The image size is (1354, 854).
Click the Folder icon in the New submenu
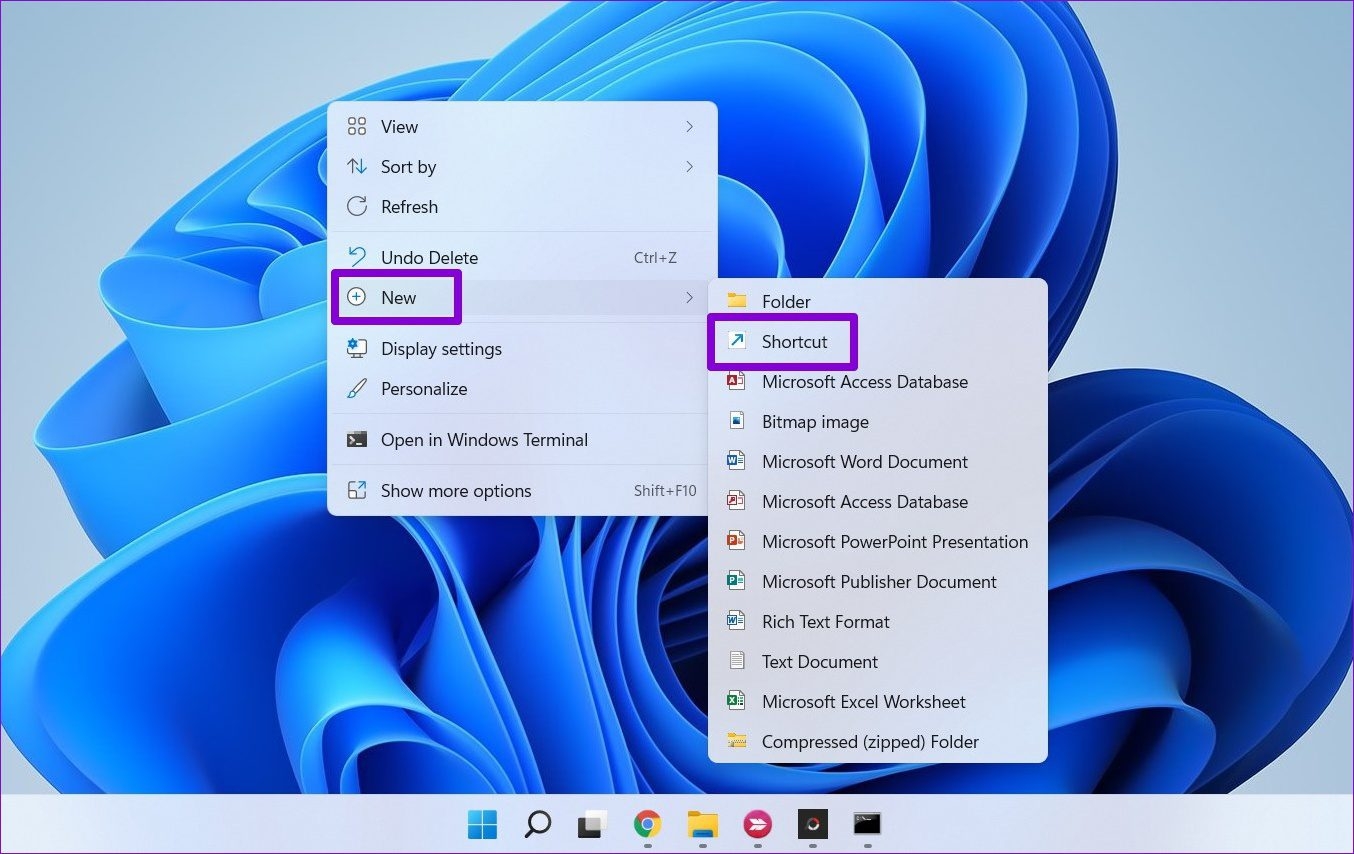click(x=737, y=300)
